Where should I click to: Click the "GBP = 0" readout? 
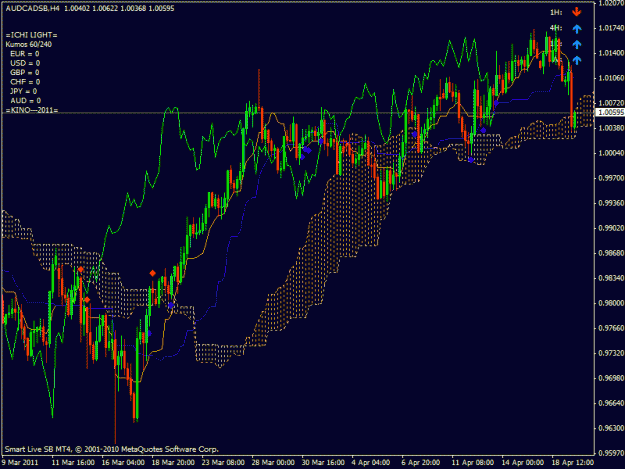(x=25, y=73)
